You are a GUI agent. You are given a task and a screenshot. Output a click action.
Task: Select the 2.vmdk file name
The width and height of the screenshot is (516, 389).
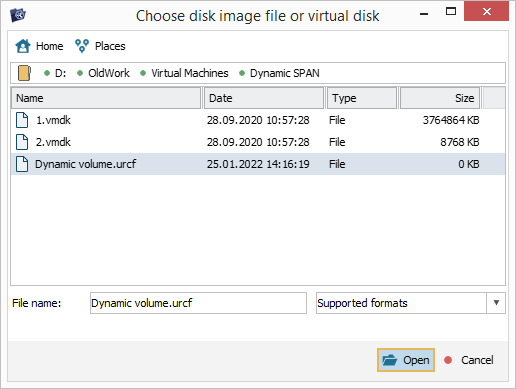[53, 142]
